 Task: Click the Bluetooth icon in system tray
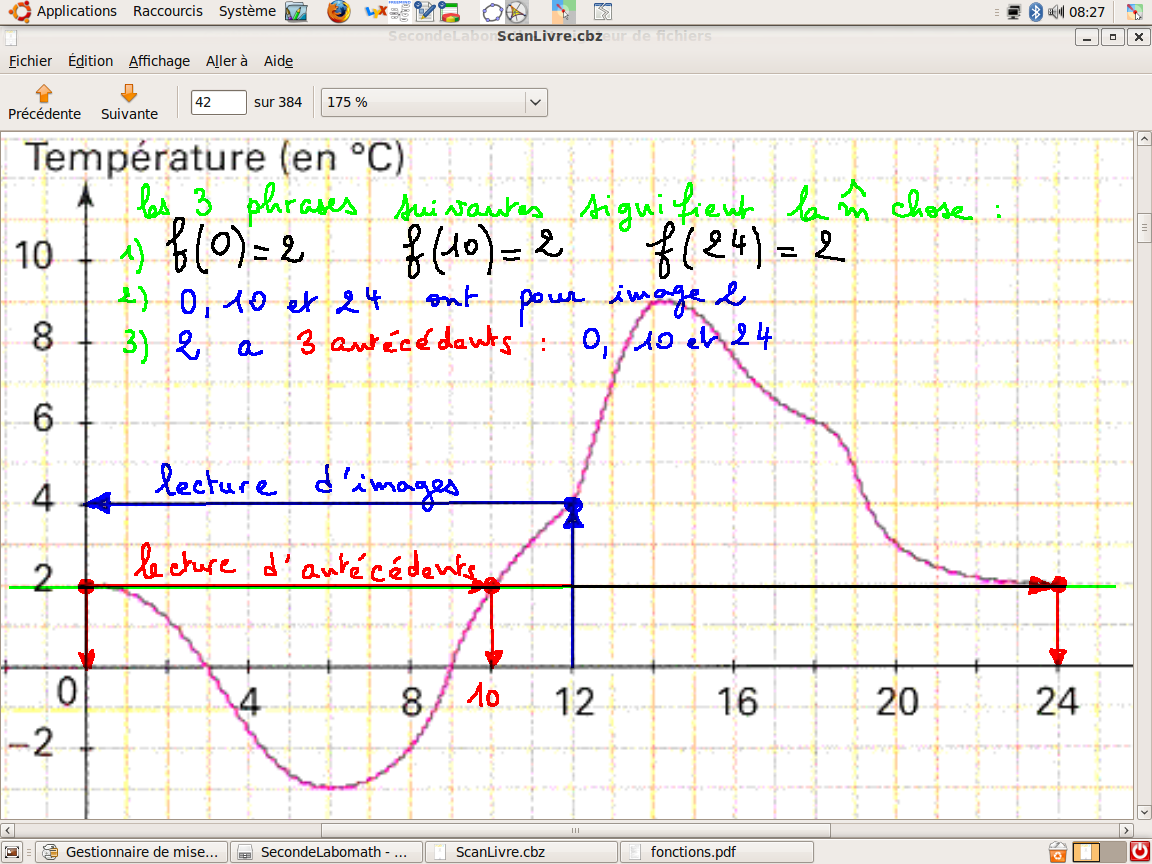pos(1036,12)
